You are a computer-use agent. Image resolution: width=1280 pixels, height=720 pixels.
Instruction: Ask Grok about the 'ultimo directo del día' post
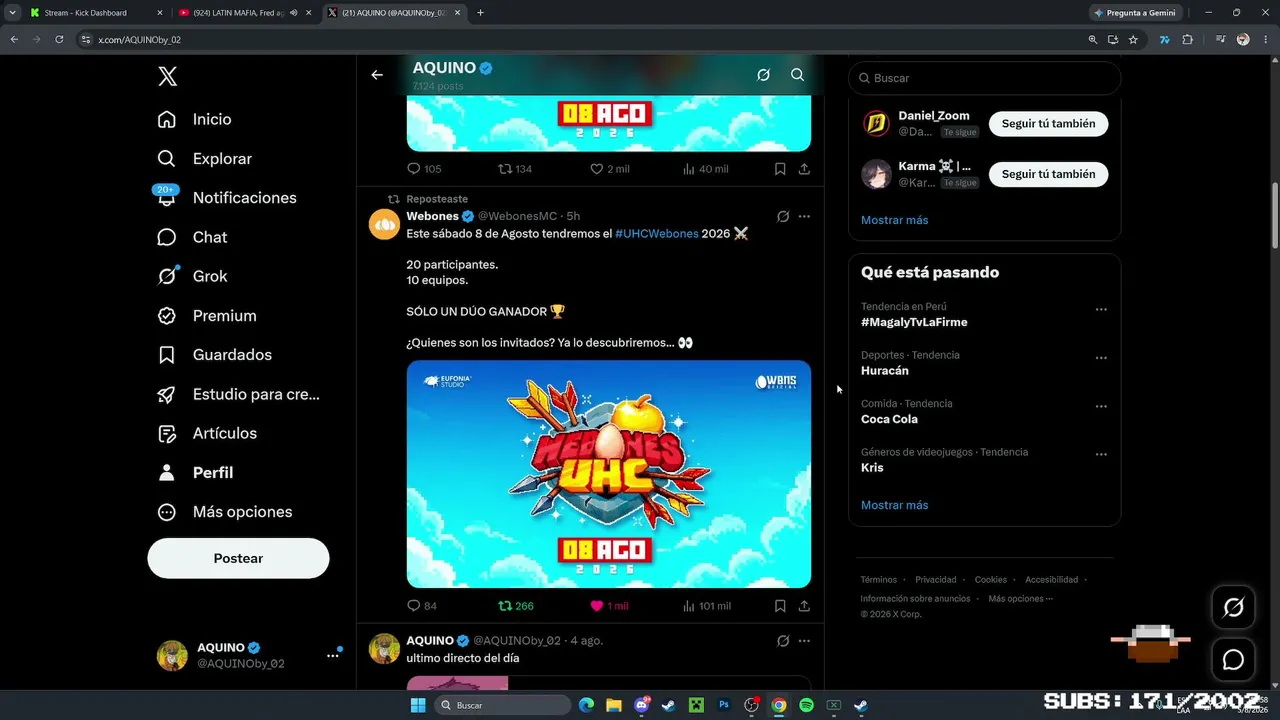pyautogui.click(x=783, y=640)
